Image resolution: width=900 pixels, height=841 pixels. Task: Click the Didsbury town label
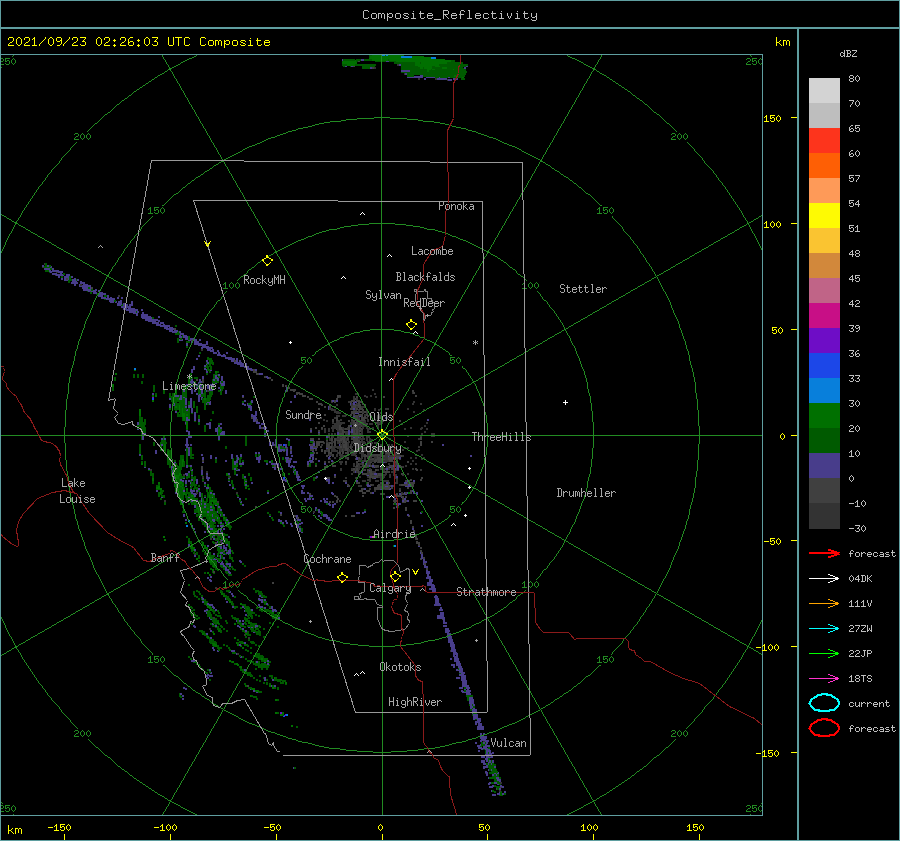[377, 448]
